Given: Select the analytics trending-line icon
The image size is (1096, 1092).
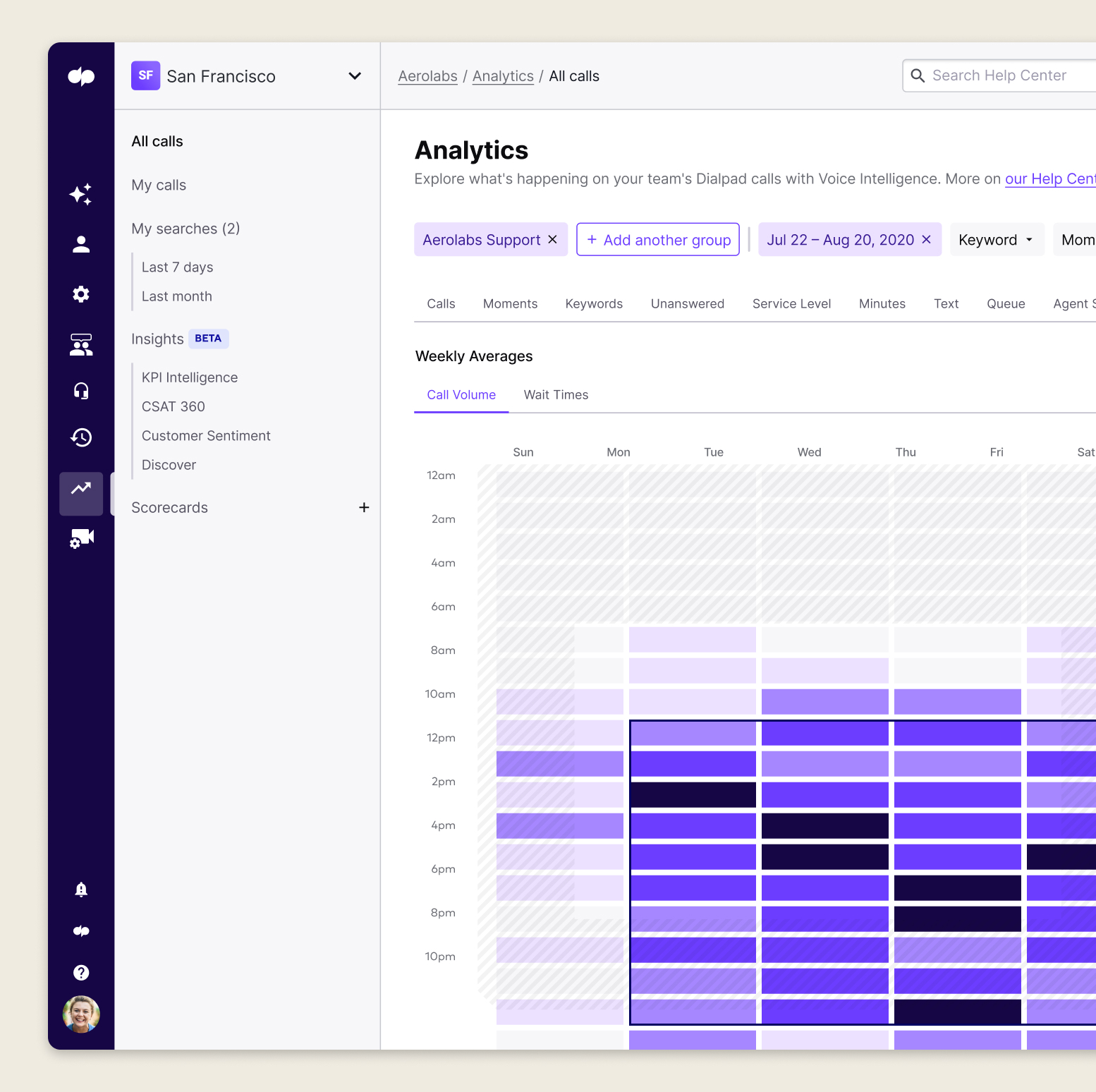Looking at the screenshot, I should tap(81, 488).
